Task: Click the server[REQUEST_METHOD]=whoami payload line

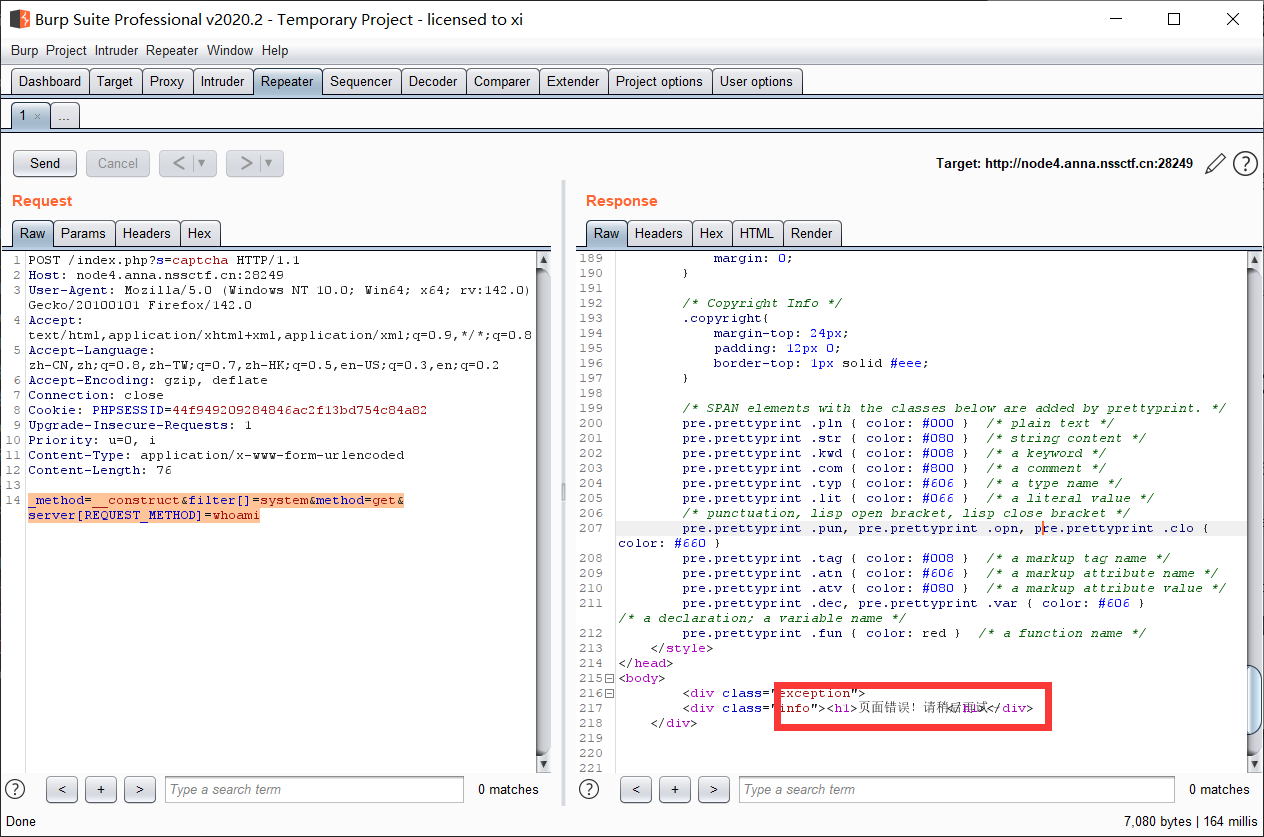Action: [x=144, y=515]
